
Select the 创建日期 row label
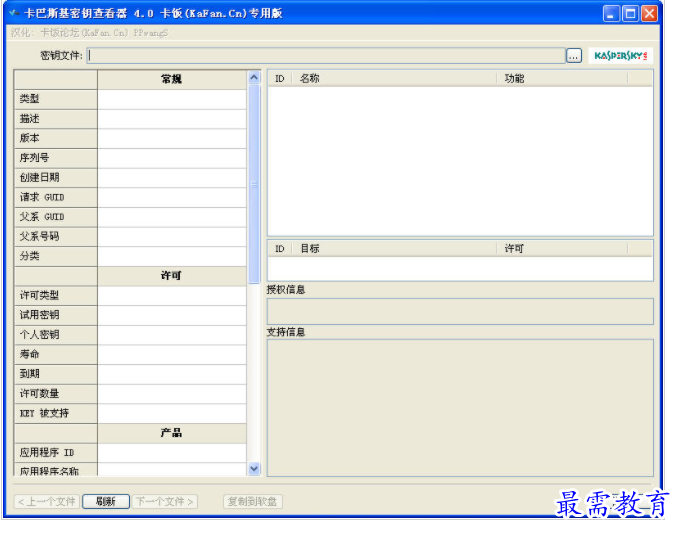56,178
